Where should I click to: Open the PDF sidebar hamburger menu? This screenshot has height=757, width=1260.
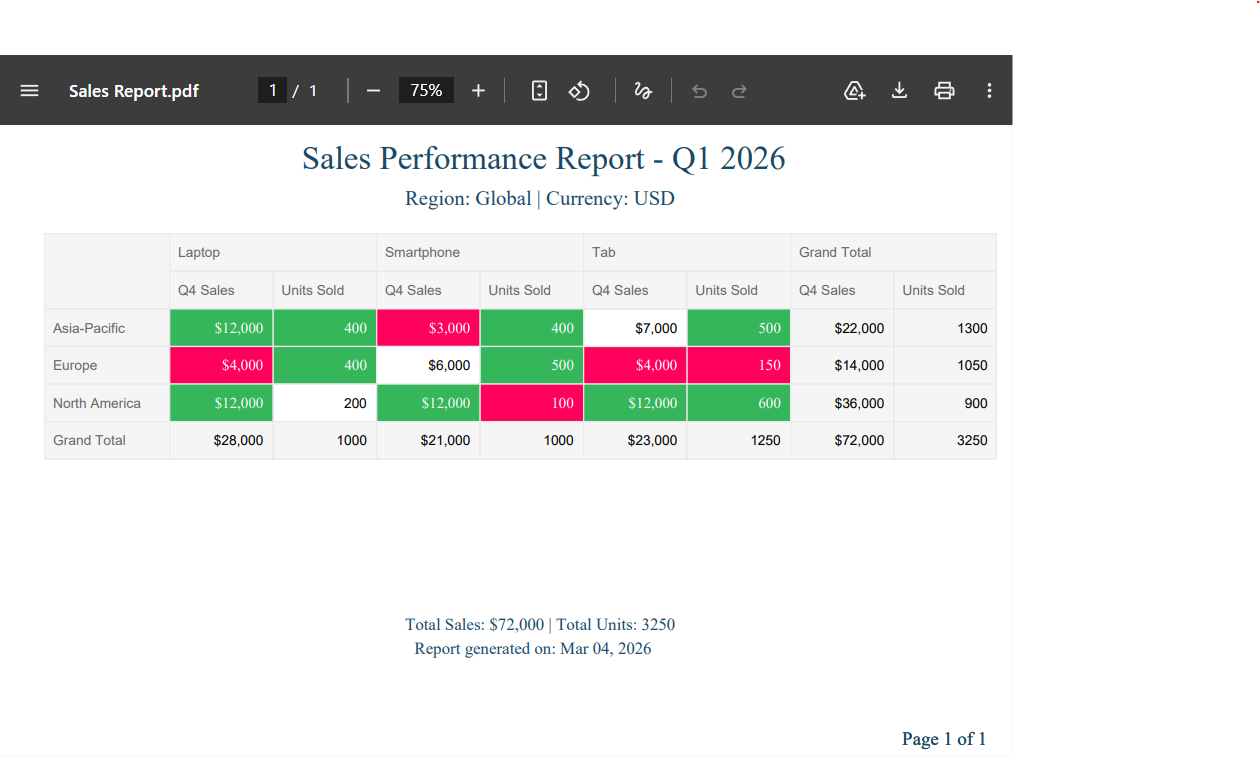[30, 91]
